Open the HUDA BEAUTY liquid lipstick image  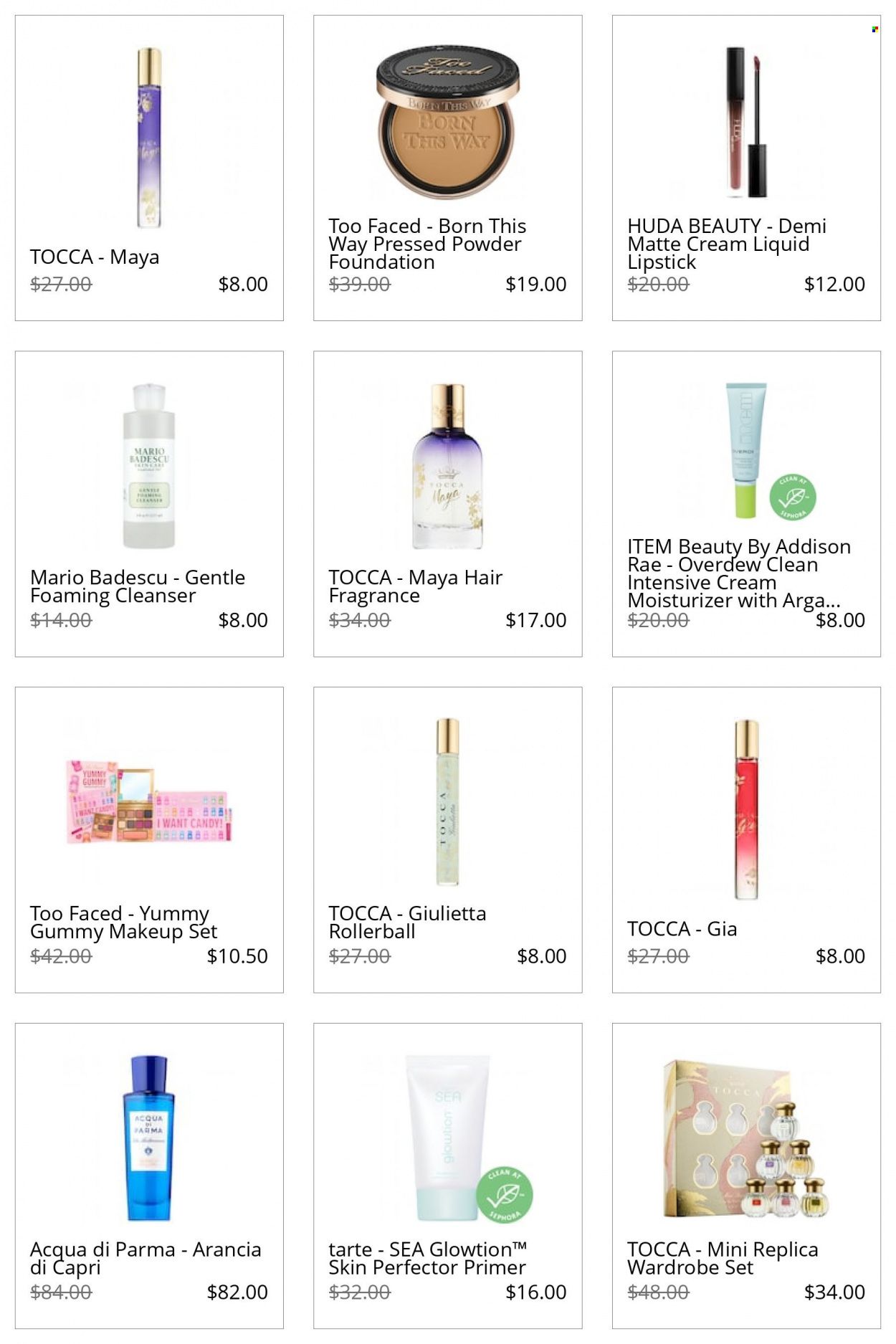pyautogui.click(x=746, y=122)
